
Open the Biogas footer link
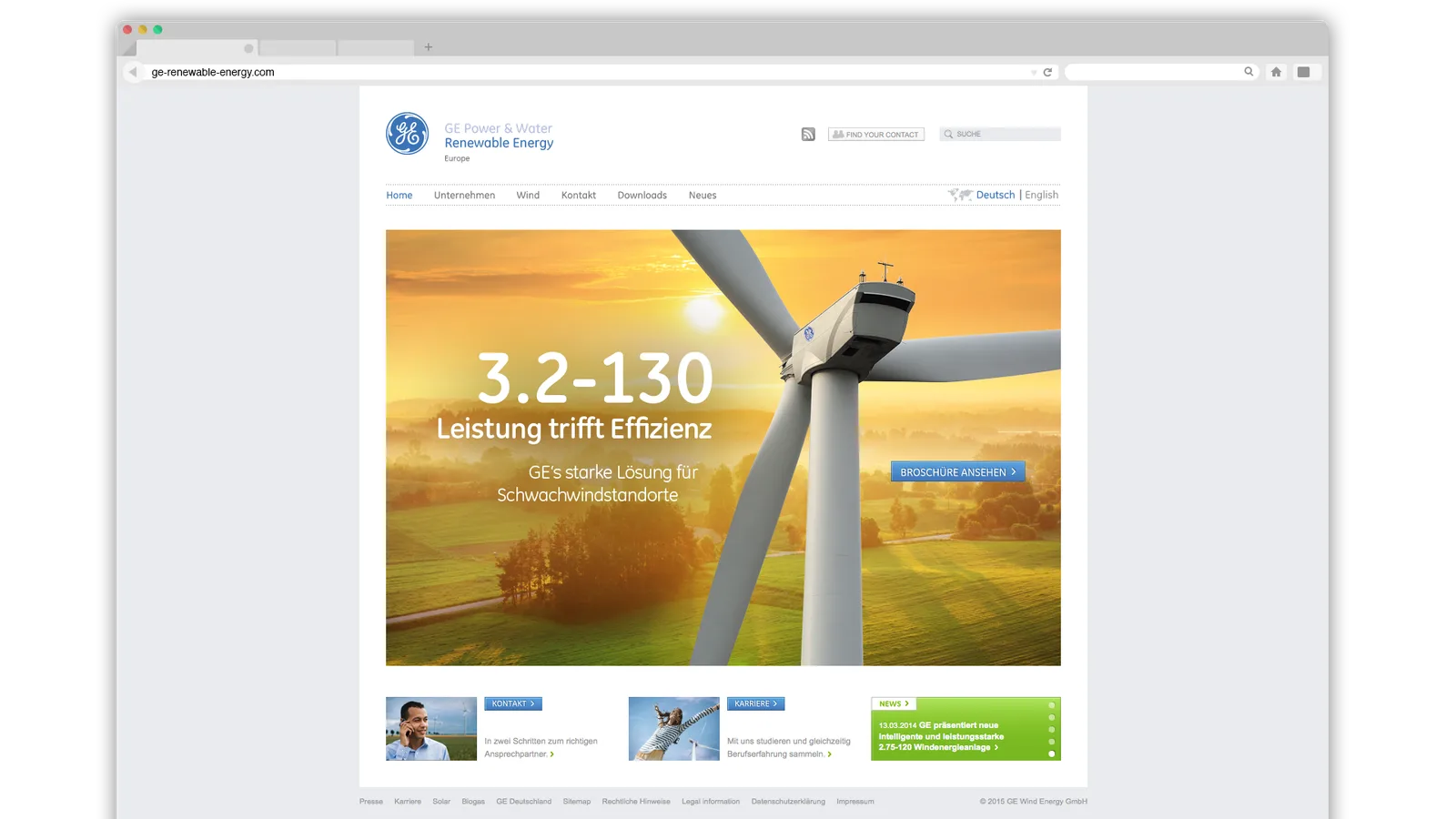click(x=473, y=802)
